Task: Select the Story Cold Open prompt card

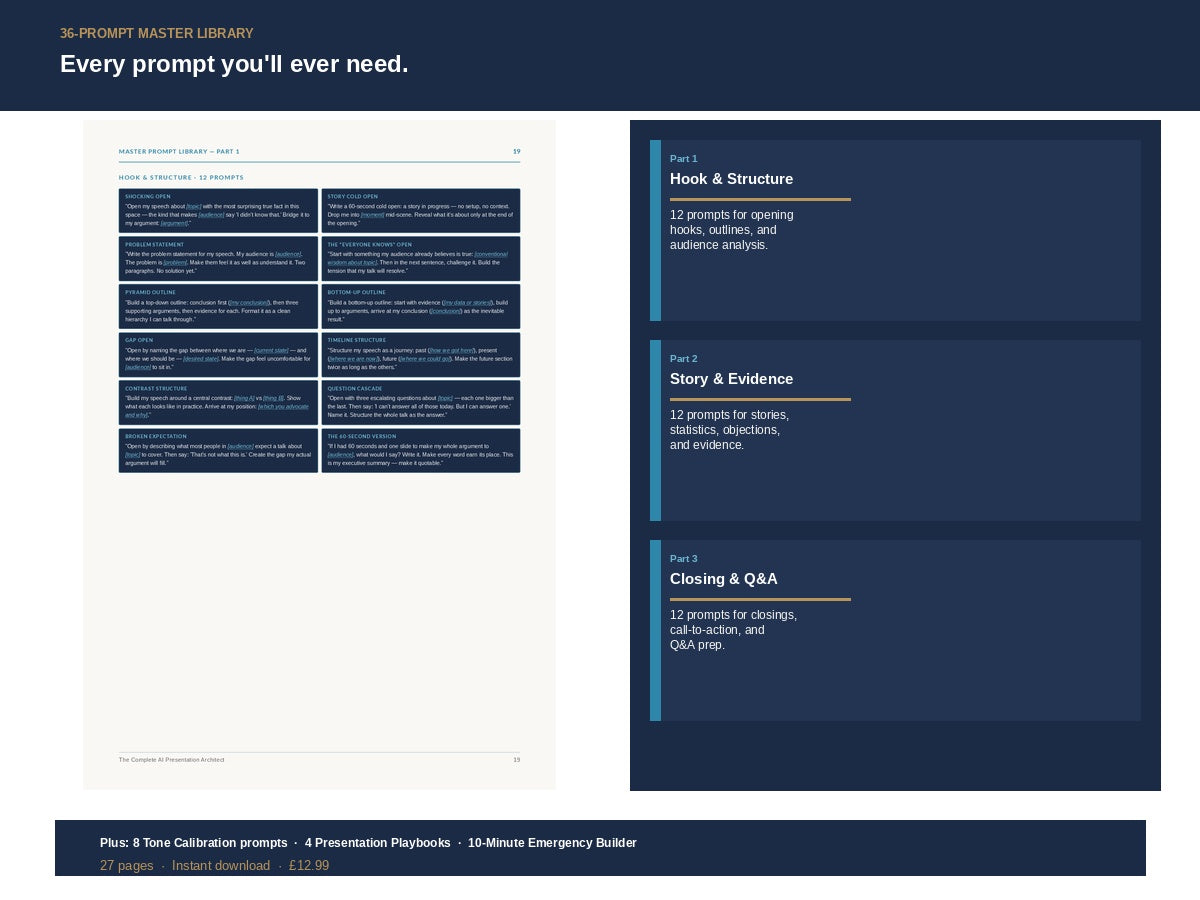Action: [421, 210]
